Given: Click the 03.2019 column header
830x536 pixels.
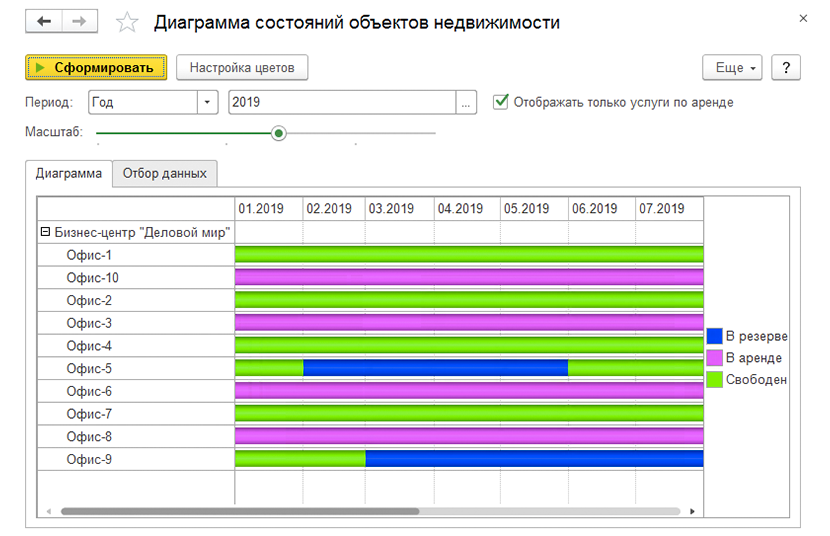Looking at the screenshot, I should click(x=400, y=208).
